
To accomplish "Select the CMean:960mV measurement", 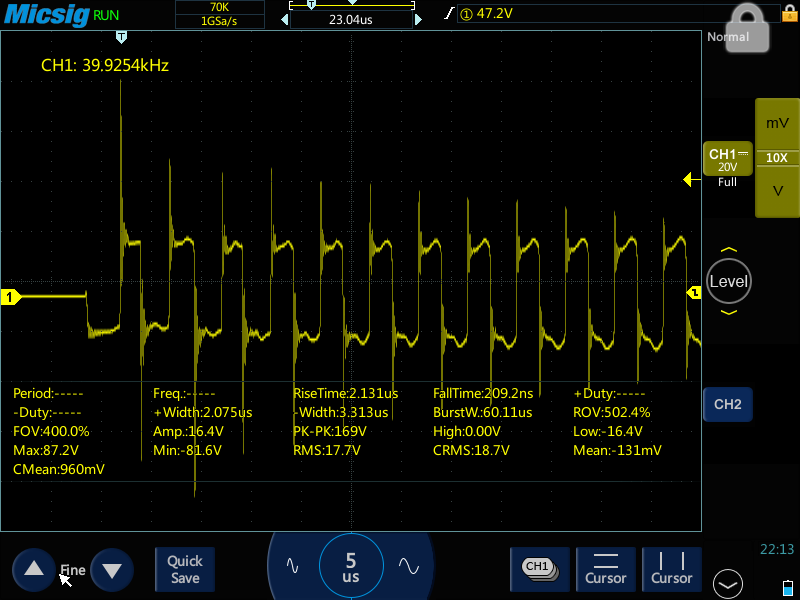I will tap(59, 469).
